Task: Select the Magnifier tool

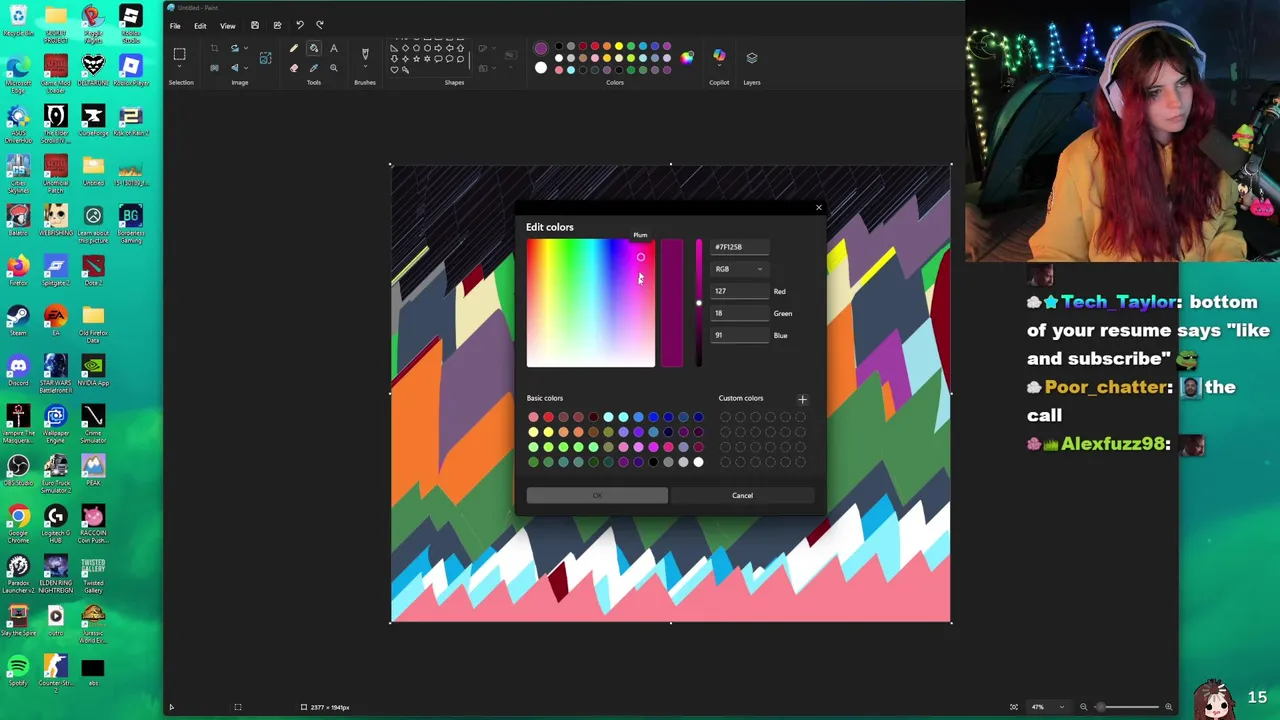Action: click(334, 68)
